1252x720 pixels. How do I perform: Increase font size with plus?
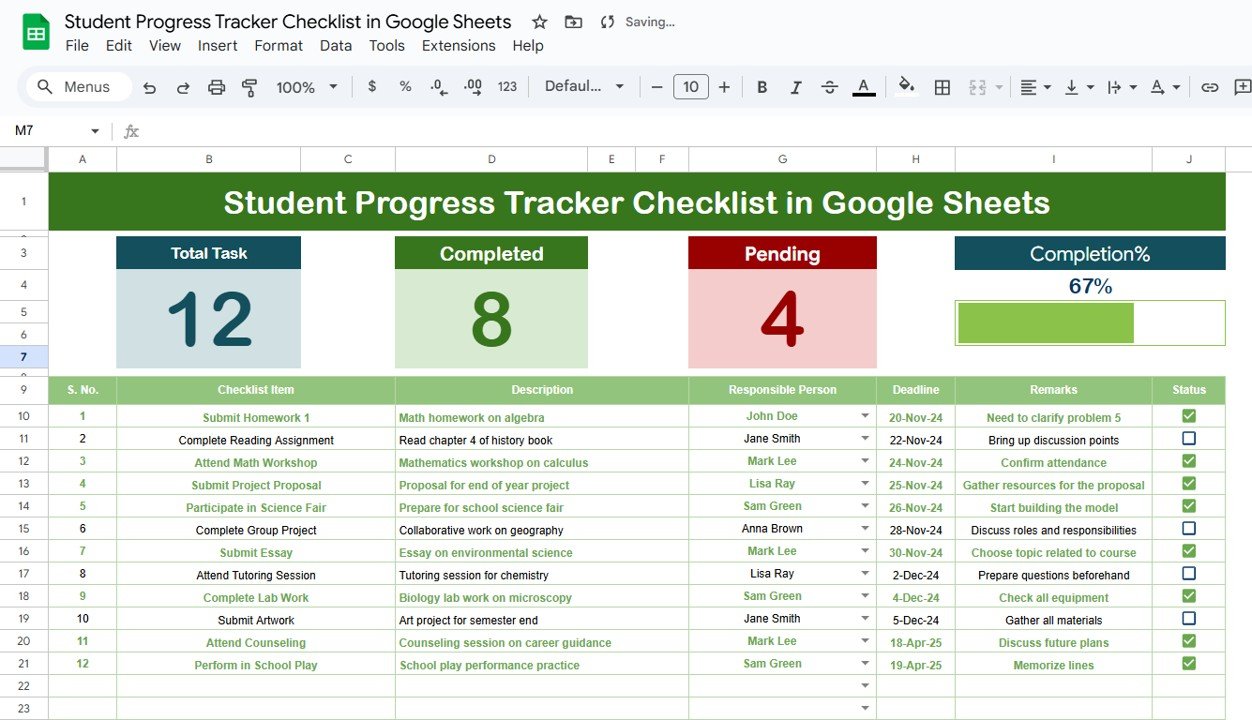click(724, 87)
